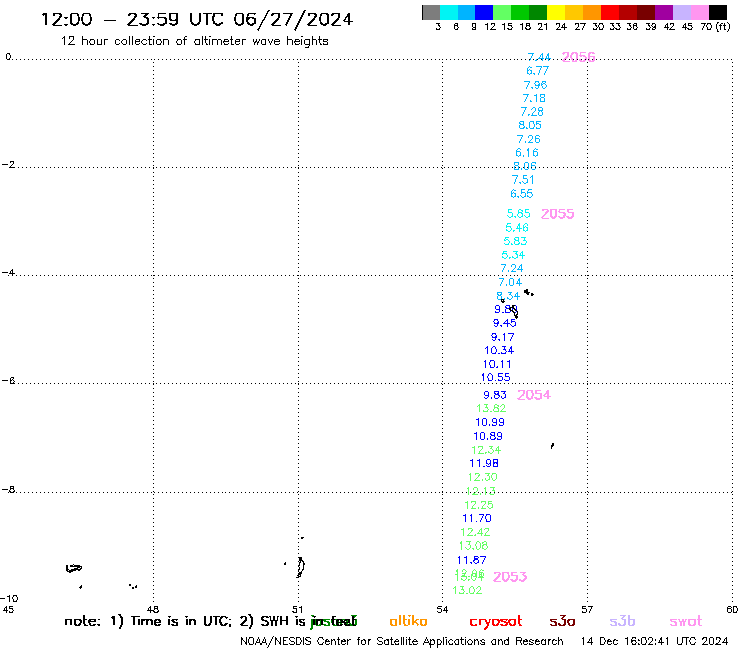The width and height of the screenshot is (740, 650).
Task: Click the red 'cryosat' satellite label
Action: pyautogui.click(x=496, y=622)
